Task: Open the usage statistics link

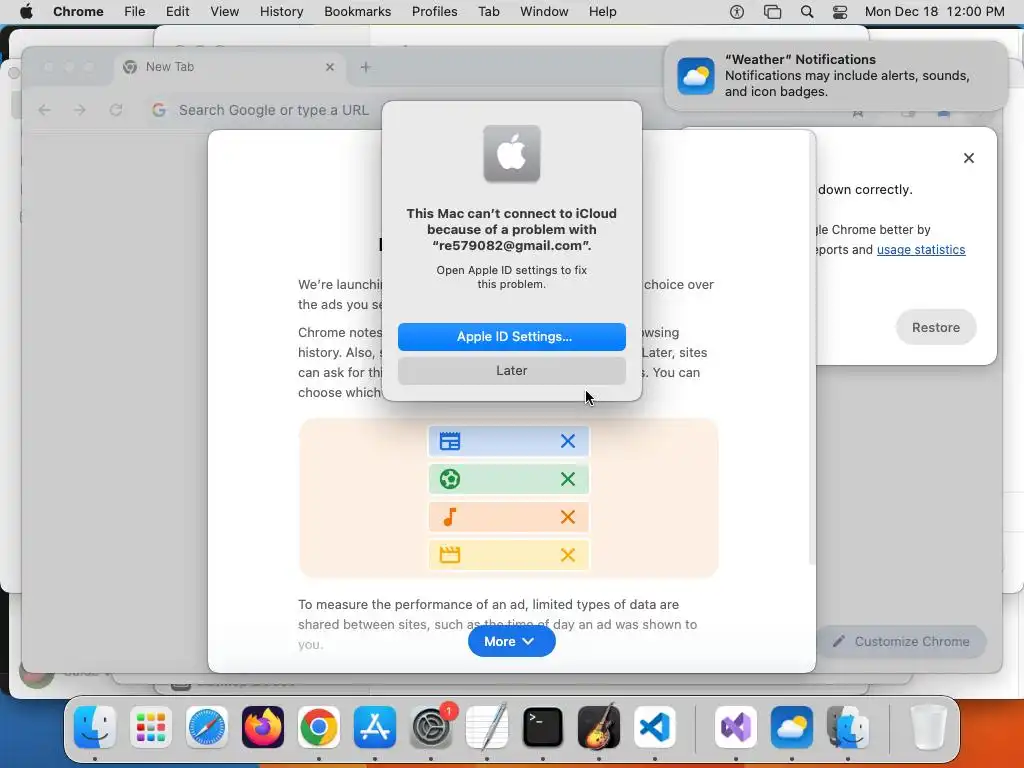Action: [x=920, y=249]
